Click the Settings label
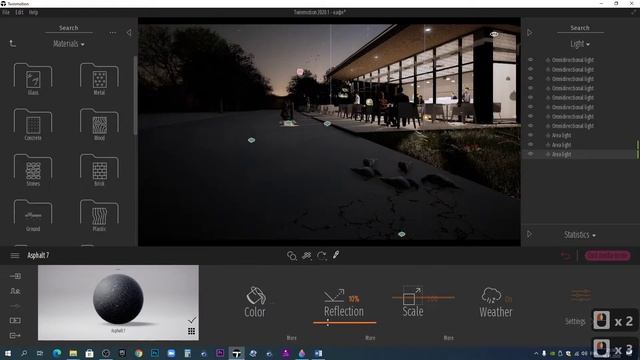This screenshot has height=360, width=640. coord(575,321)
